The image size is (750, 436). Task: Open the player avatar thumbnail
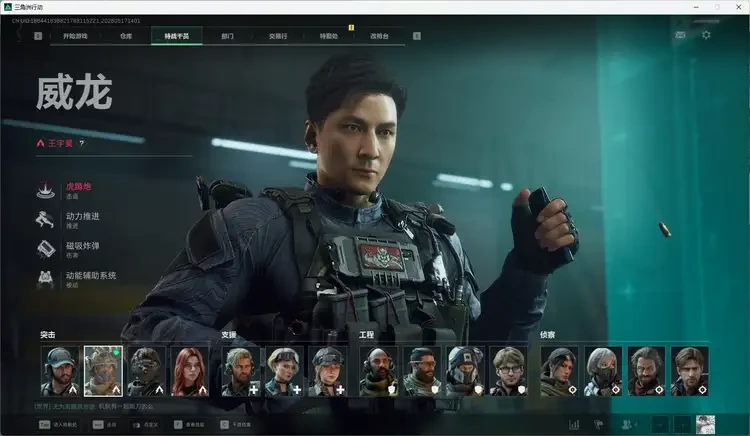[x=706, y=425]
